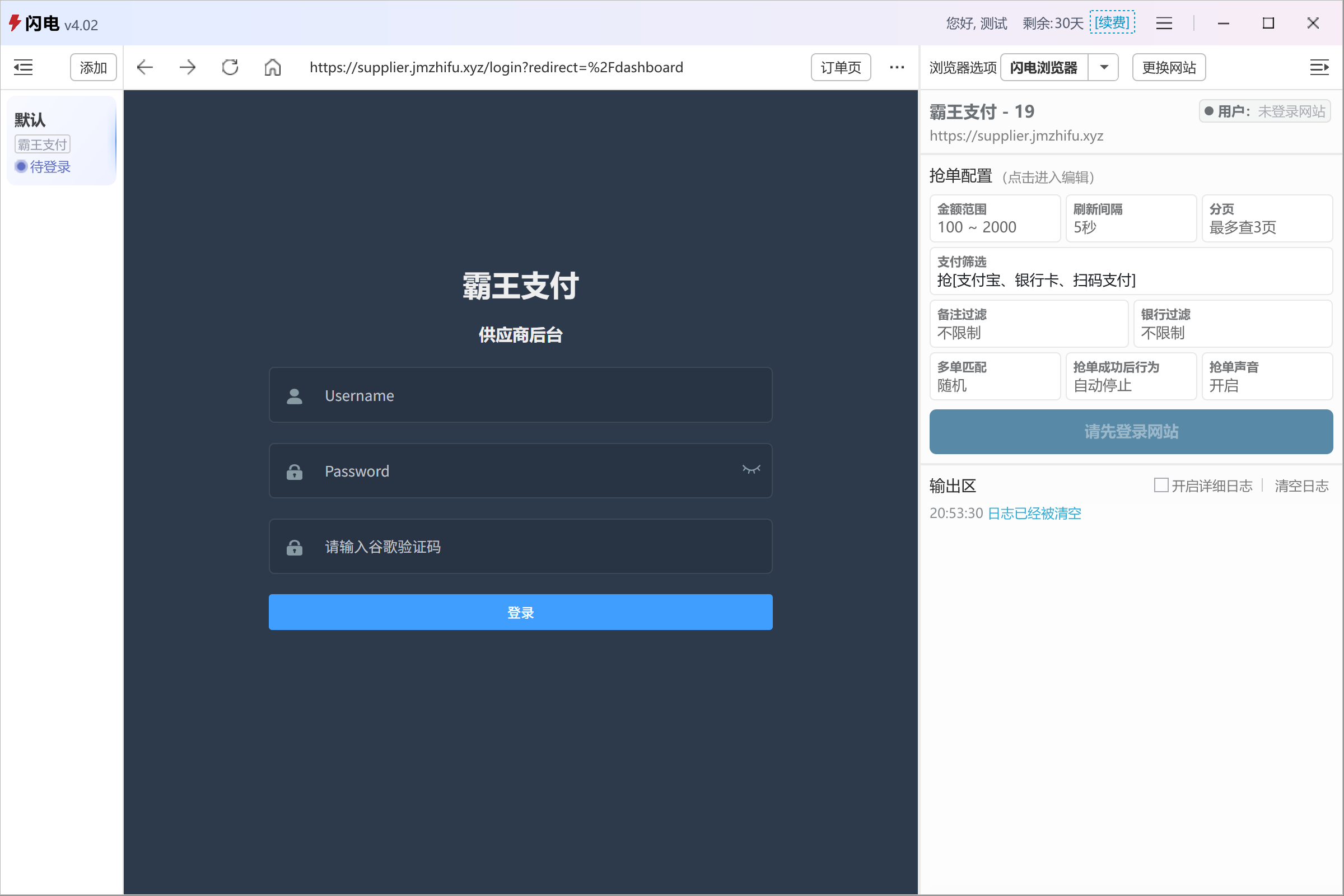Open the 支付筛选 config setting
1344x896 pixels.
point(1130,272)
